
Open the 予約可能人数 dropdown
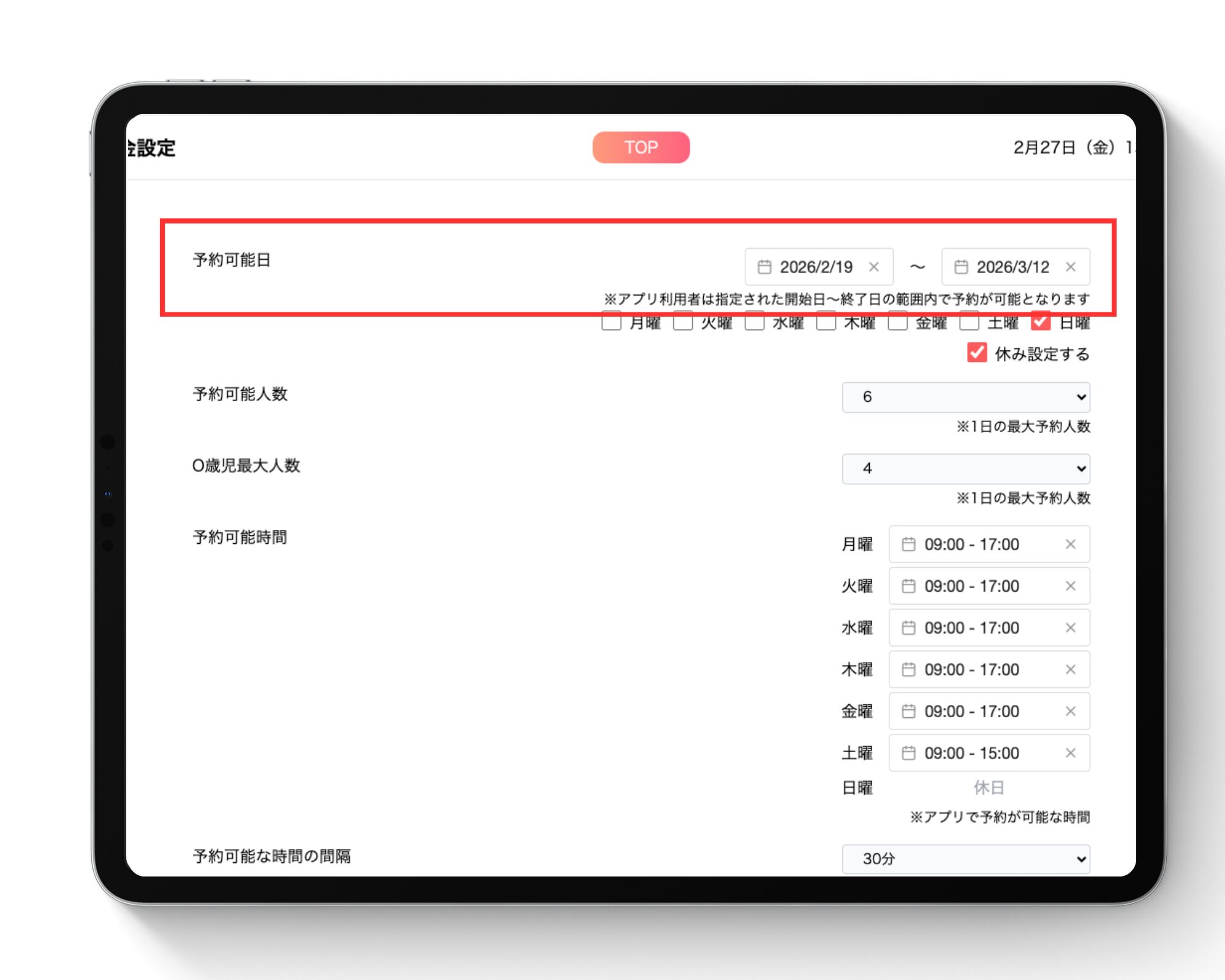point(966,397)
